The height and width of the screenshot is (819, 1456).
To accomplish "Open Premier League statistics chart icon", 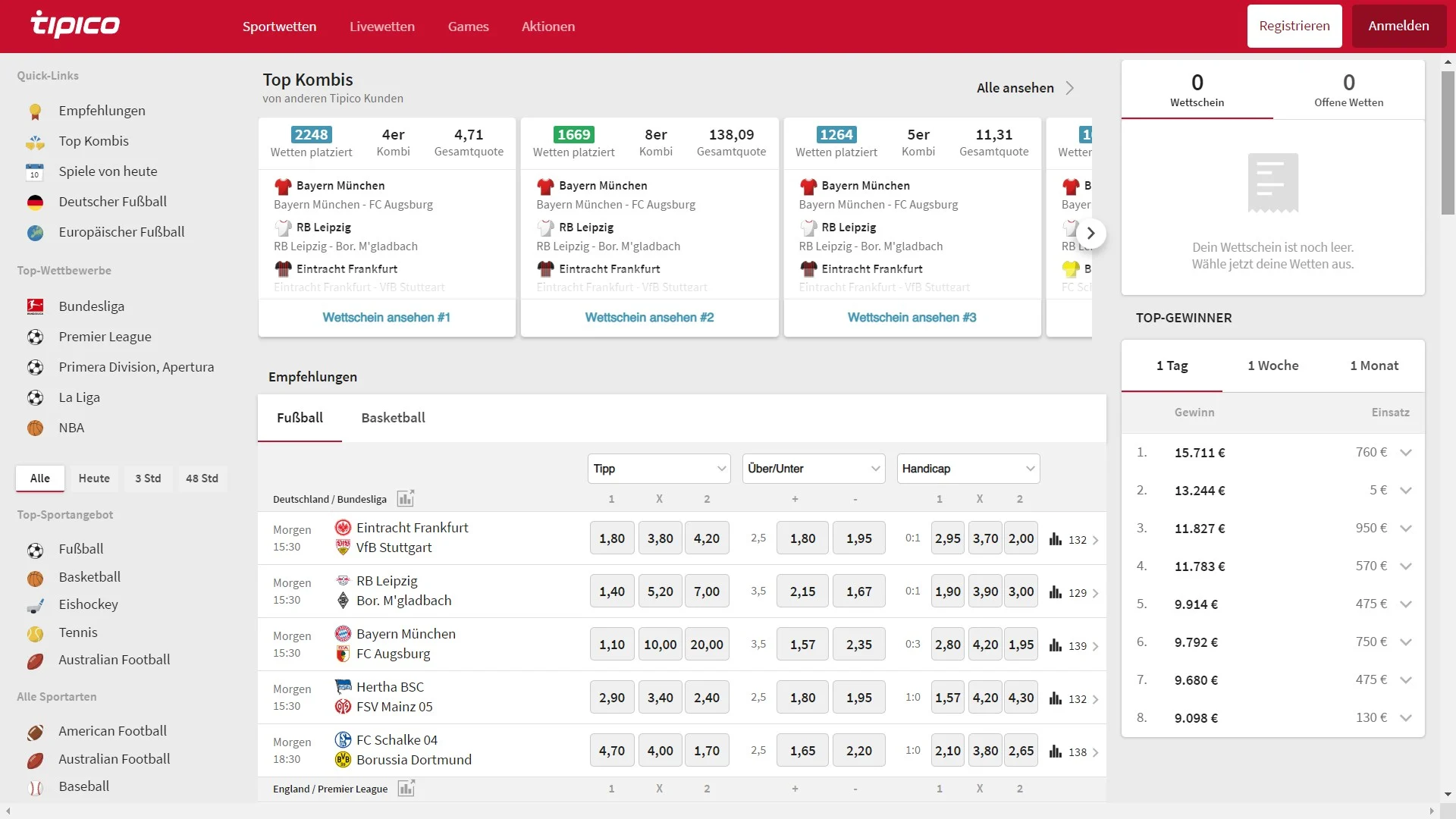I will [406, 789].
